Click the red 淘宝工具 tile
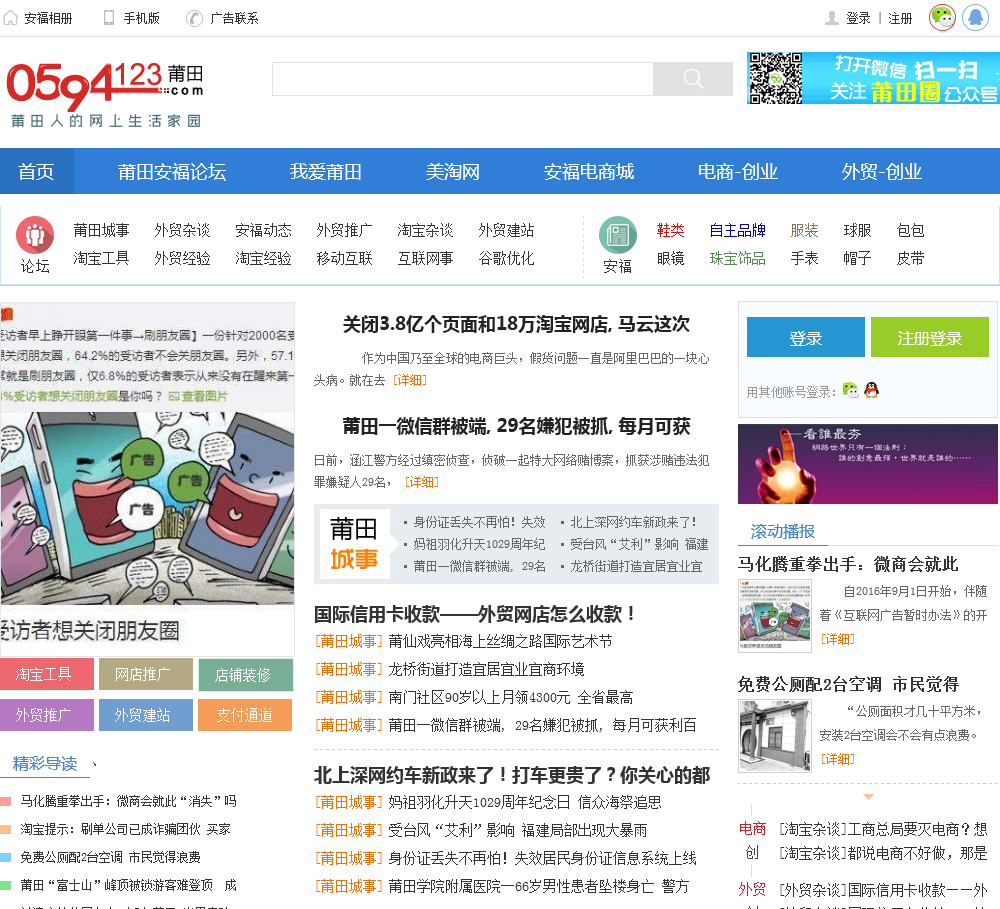 click(47, 674)
